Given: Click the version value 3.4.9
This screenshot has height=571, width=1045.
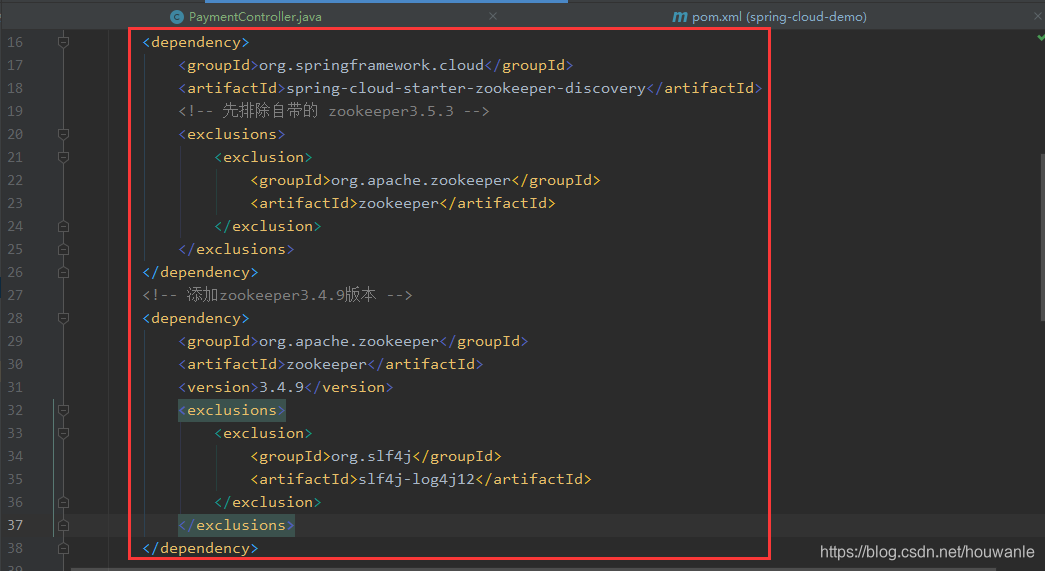Looking at the screenshot, I should point(281,387).
